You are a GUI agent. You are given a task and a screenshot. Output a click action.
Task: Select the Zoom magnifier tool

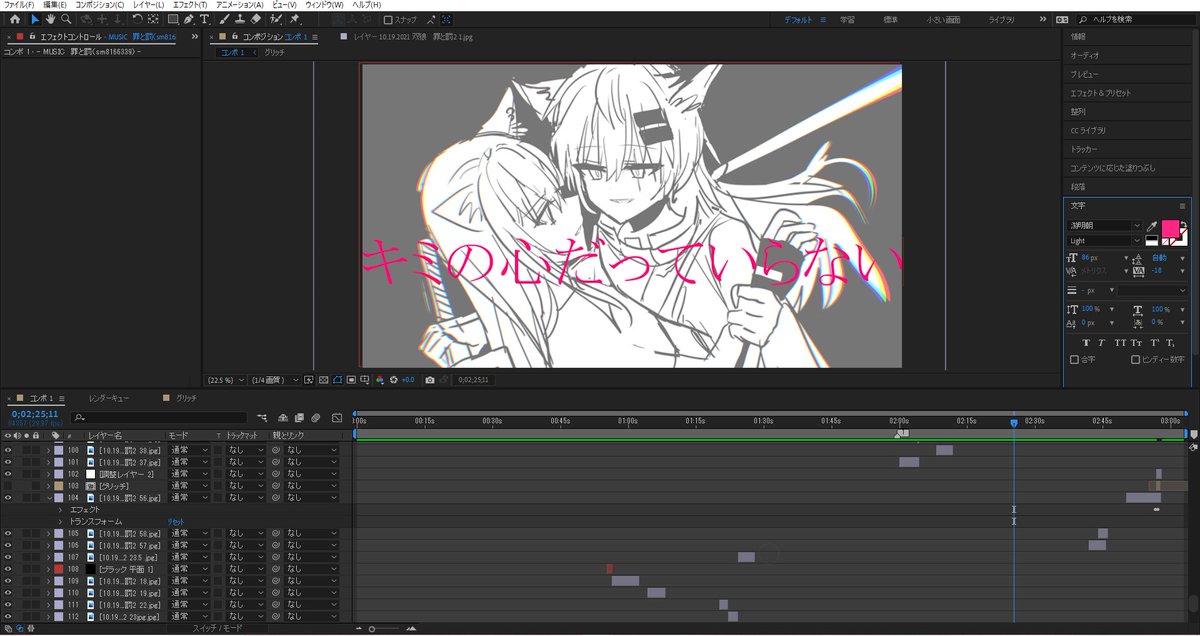coord(66,19)
